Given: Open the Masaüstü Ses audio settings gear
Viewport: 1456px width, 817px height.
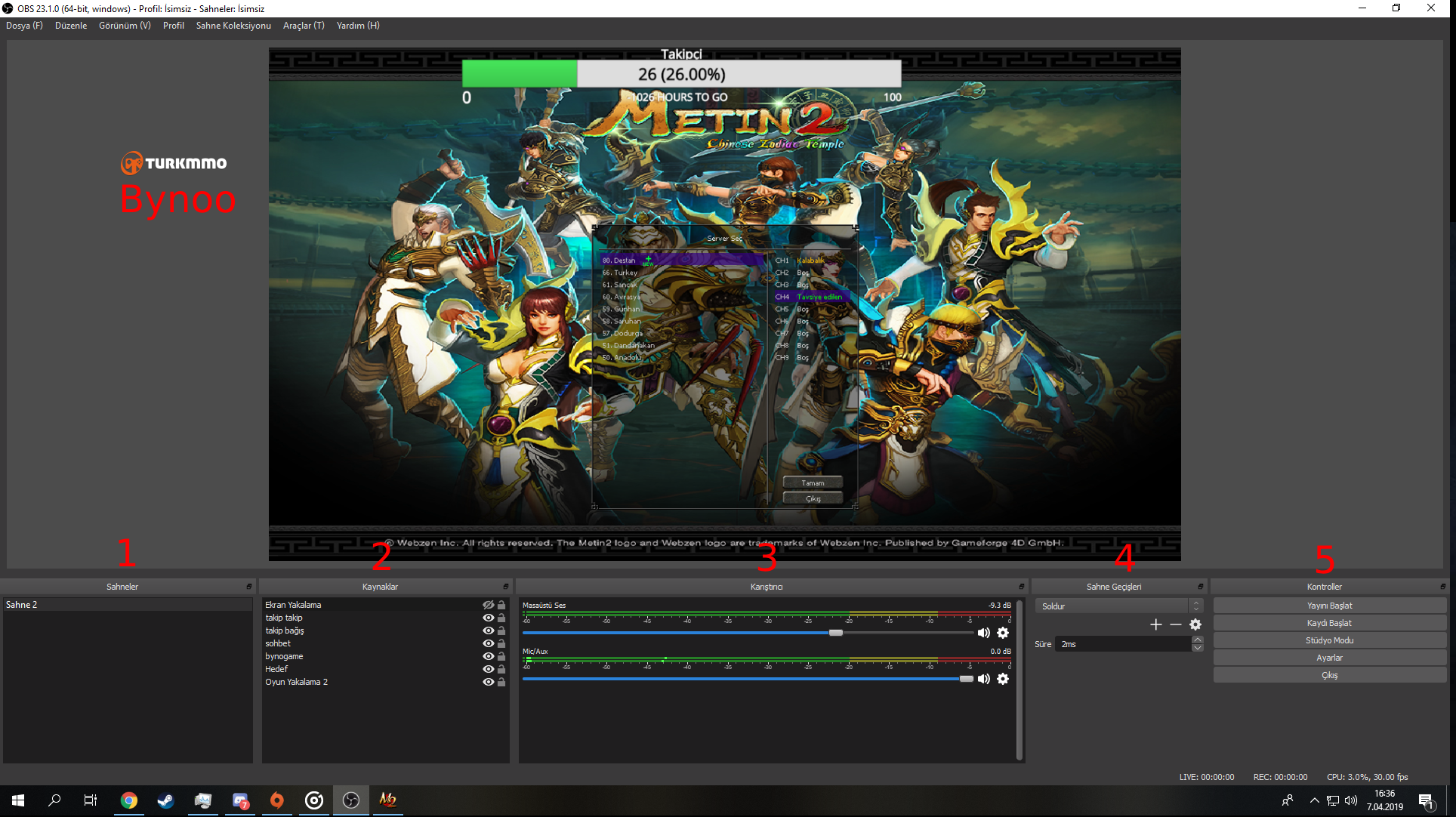Looking at the screenshot, I should tap(1003, 633).
